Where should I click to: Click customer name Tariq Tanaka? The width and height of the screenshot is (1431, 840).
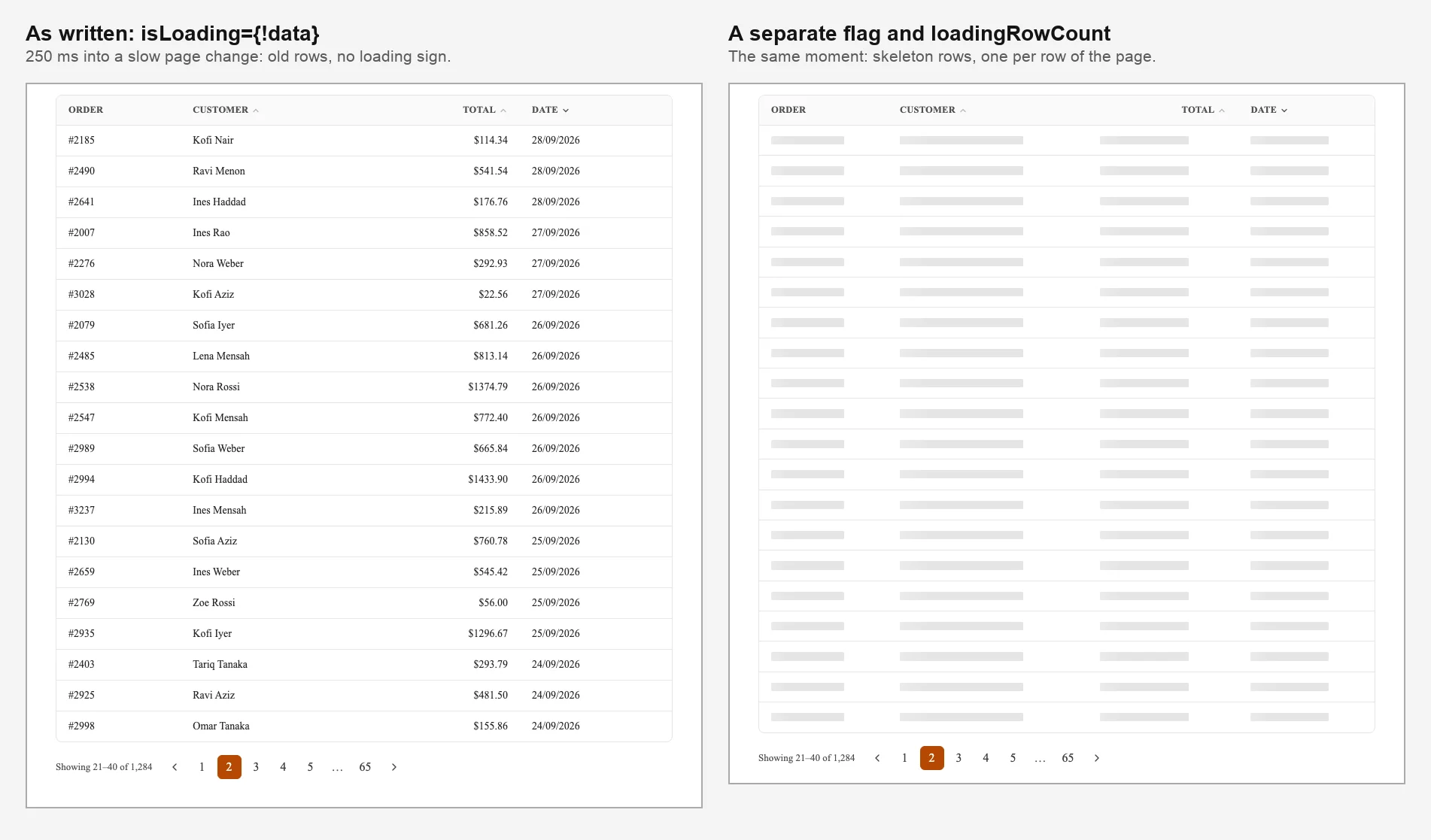[220, 665]
